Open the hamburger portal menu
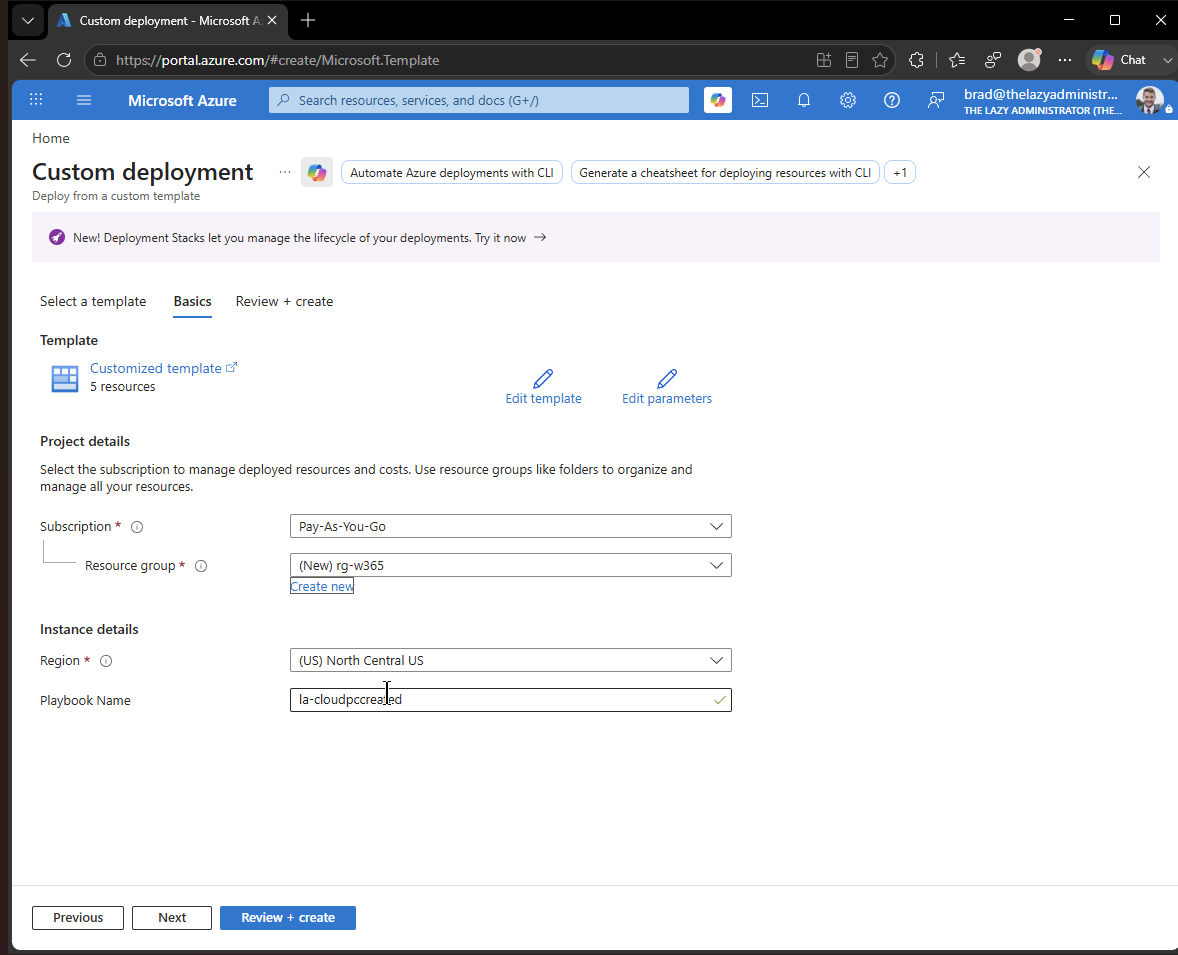Image resolution: width=1178 pixels, height=955 pixels. (x=84, y=100)
